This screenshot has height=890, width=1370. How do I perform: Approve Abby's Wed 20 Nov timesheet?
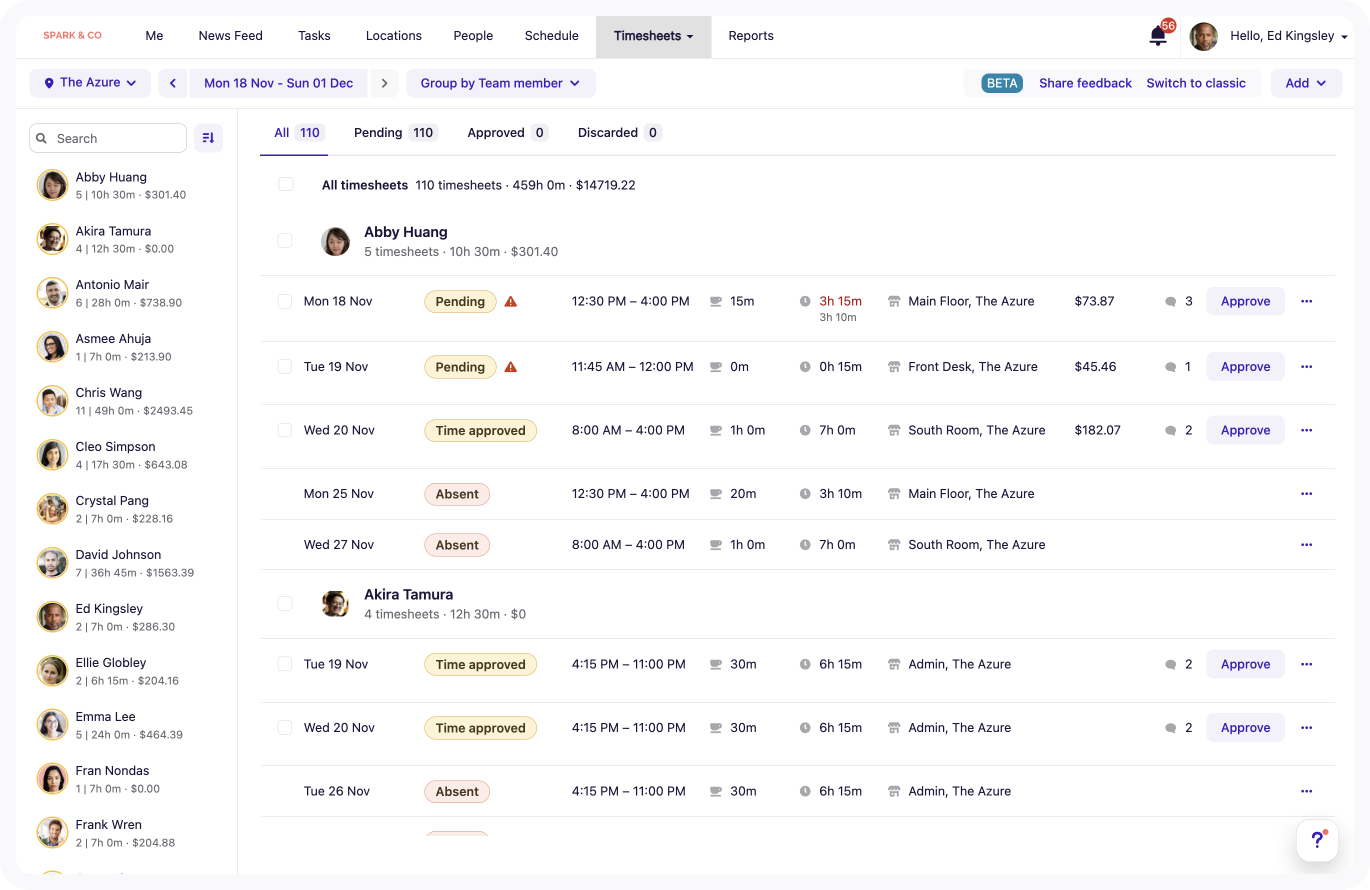(x=1245, y=430)
